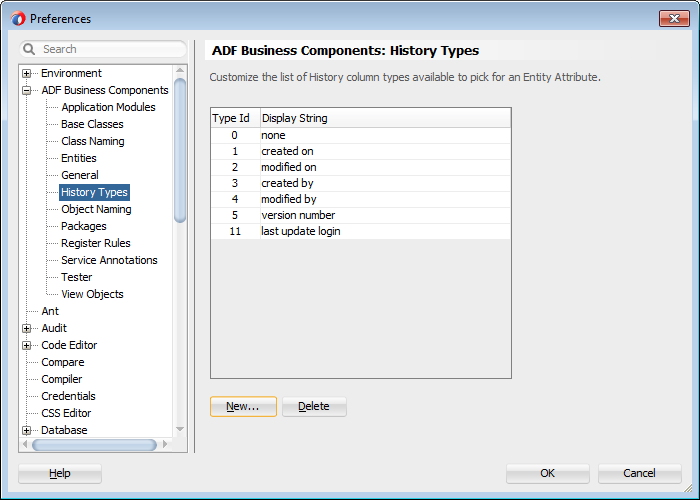
Task: Expand the Code Editor tree node
Action: coord(26,346)
